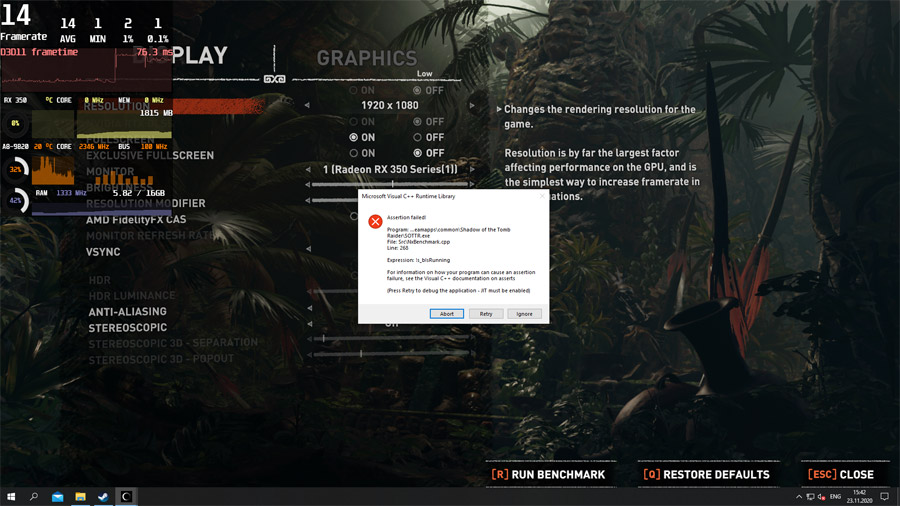This screenshot has width=900, height=506.
Task: Click the VSync left arrow
Action: (309, 249)
